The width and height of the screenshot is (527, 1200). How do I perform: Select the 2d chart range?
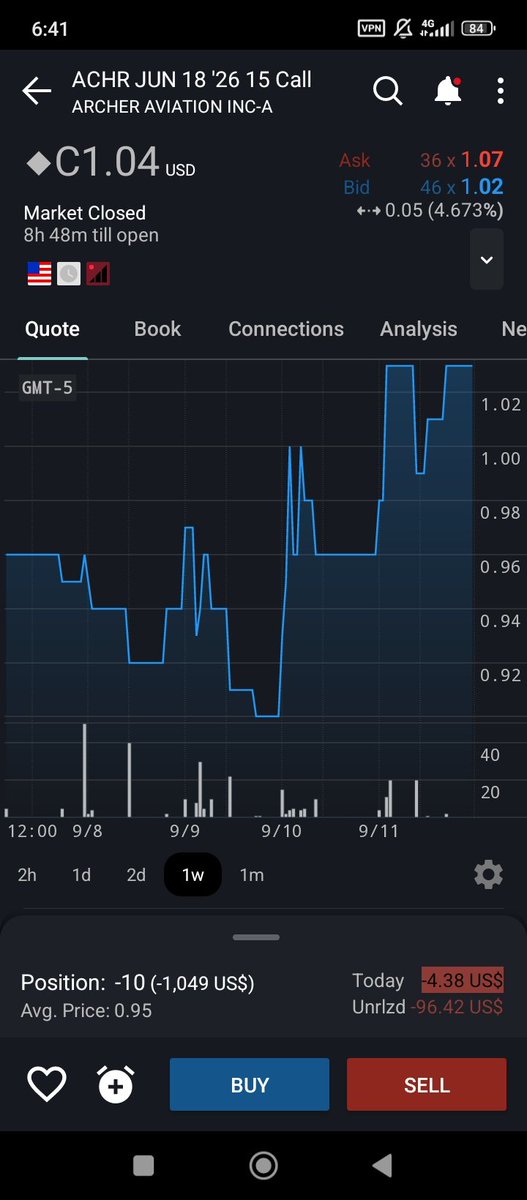(x=136, y=875)
